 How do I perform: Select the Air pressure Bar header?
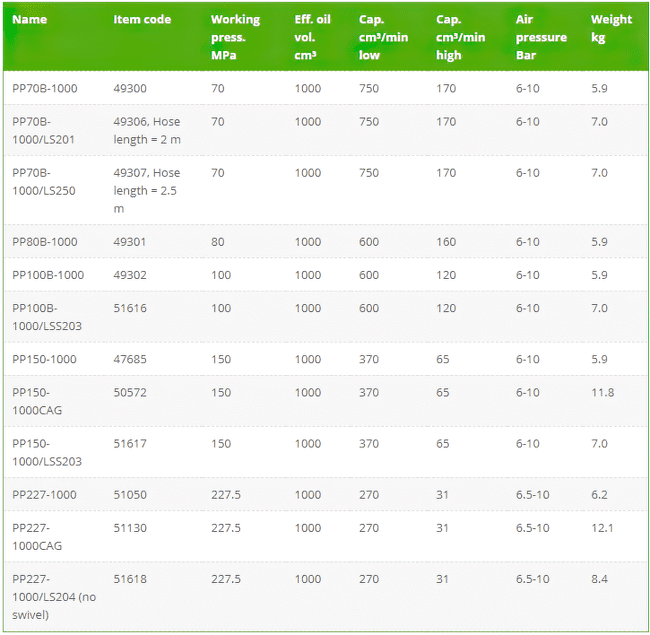[541, 37]
